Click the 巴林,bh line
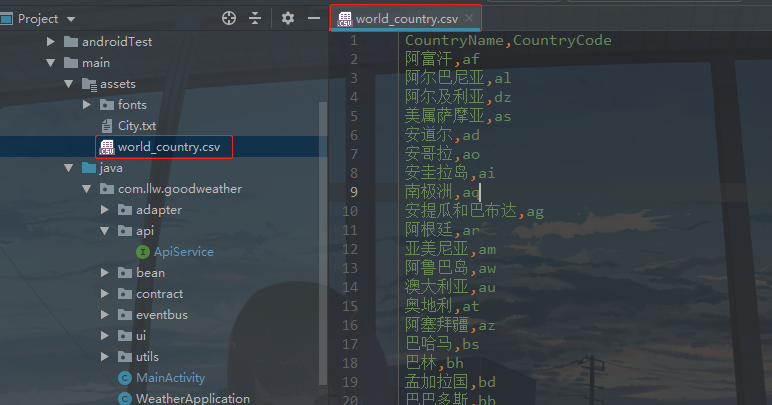Viewport: 772px width, 405px height. click(x=434, y=363)
